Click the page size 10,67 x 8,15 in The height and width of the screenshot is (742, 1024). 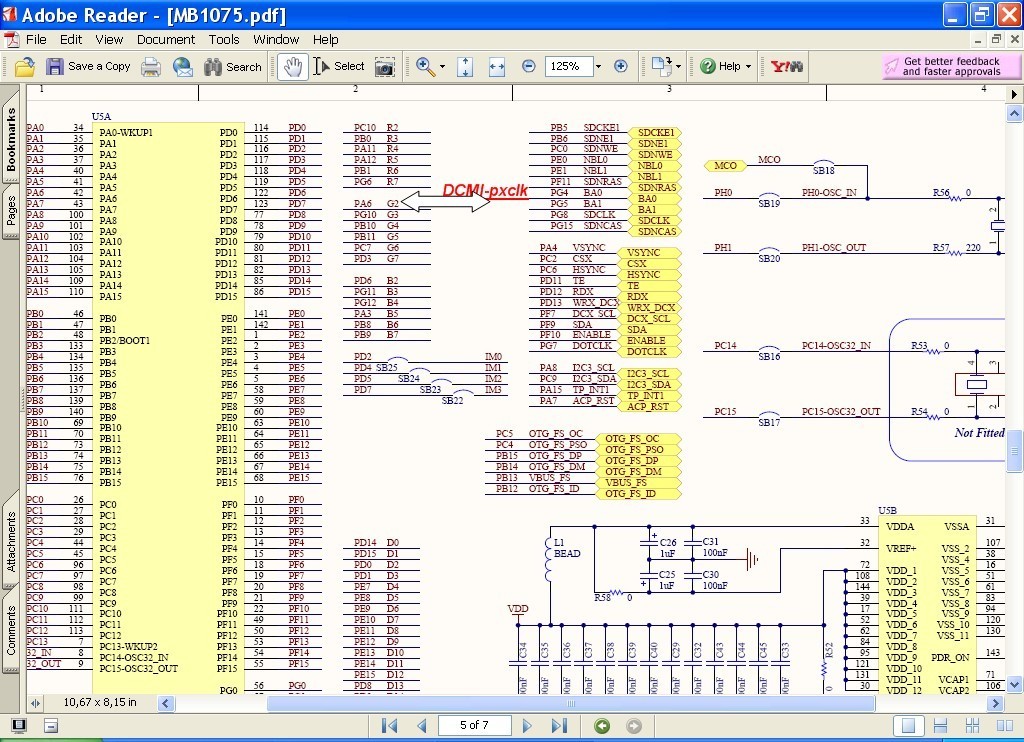(100, 703)
